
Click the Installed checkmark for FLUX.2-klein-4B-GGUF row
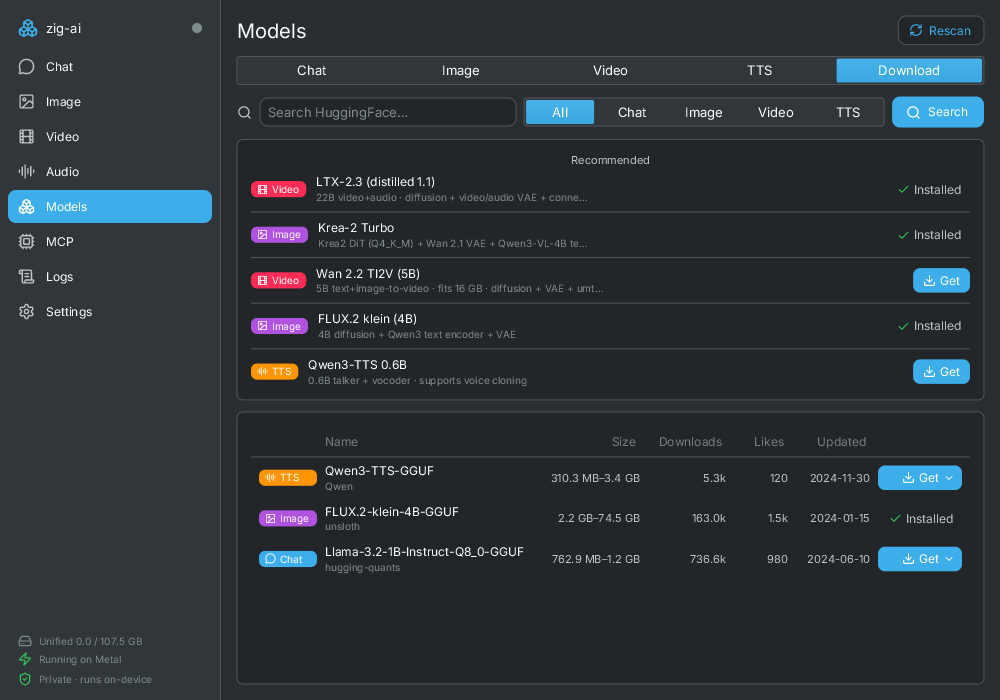pos(895,519)
